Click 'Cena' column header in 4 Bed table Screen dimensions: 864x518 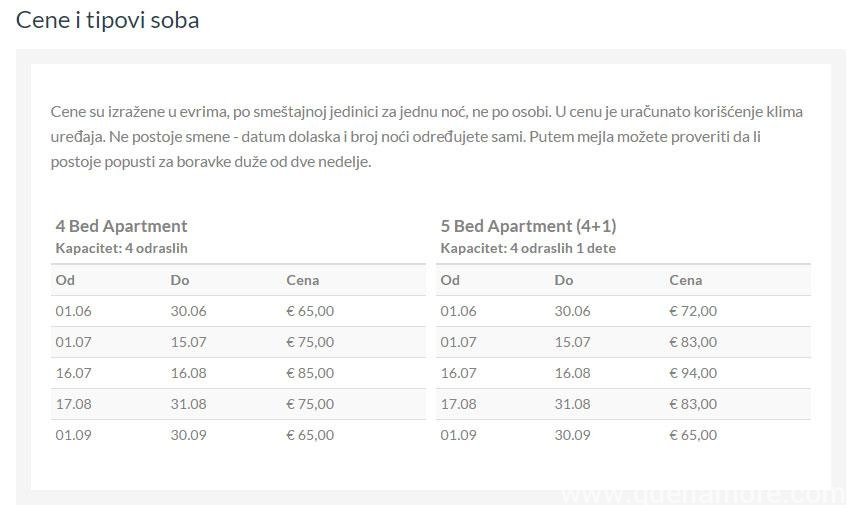tap(302, 280)
